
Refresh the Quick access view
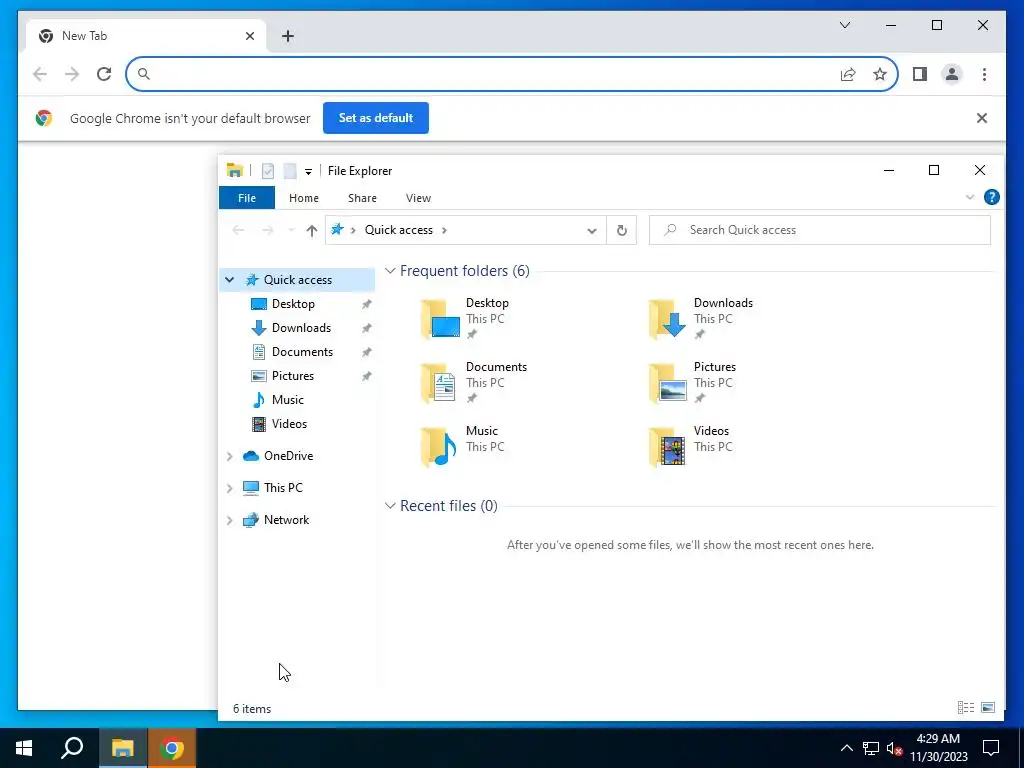(x=622, y=230)
